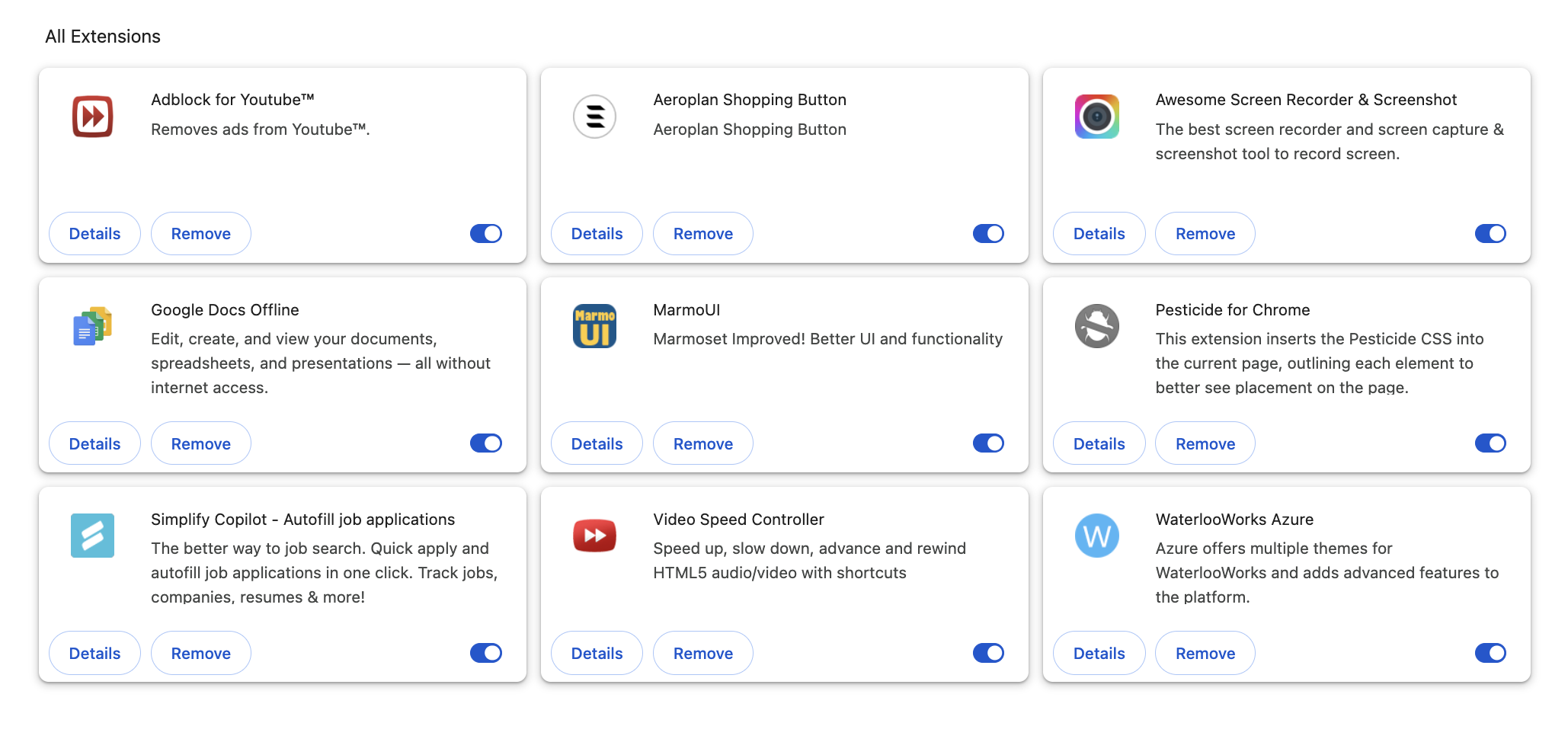Screen dimensions: 1568x739
Task: Open Details for Simplify Copilot
Action: point(94,654)
